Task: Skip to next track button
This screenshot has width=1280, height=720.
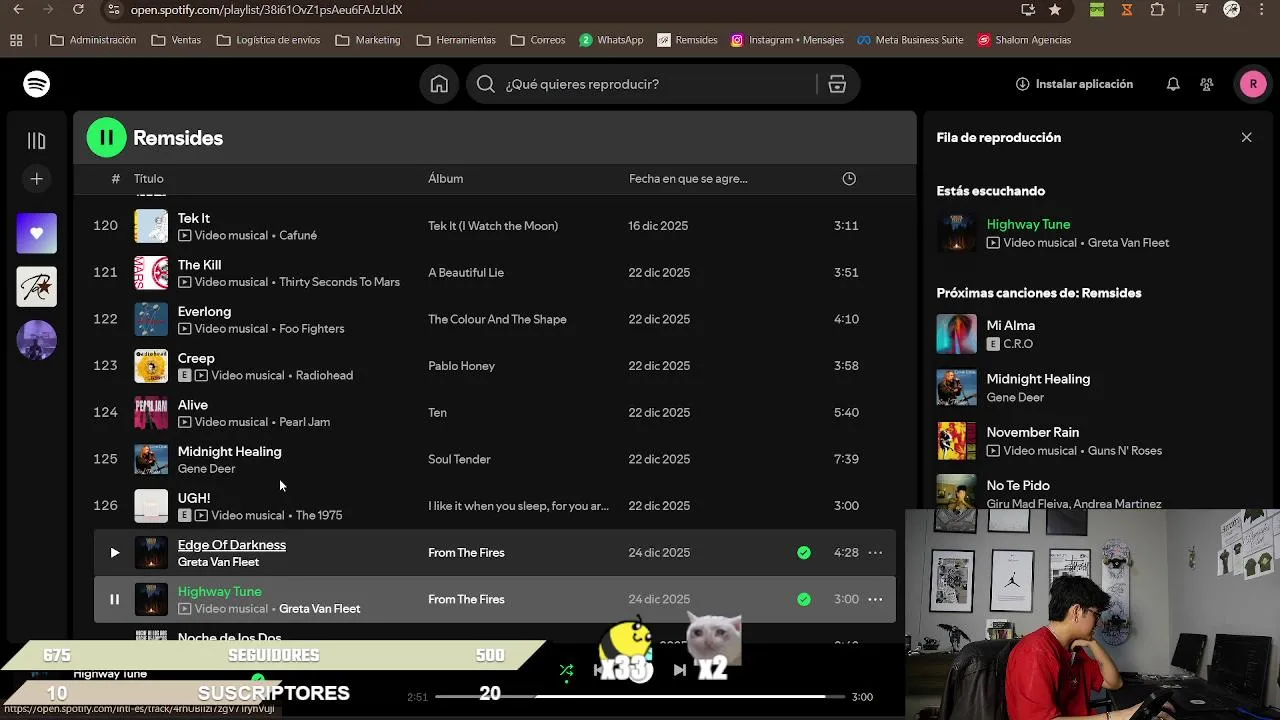Action: tap(679, 670)
